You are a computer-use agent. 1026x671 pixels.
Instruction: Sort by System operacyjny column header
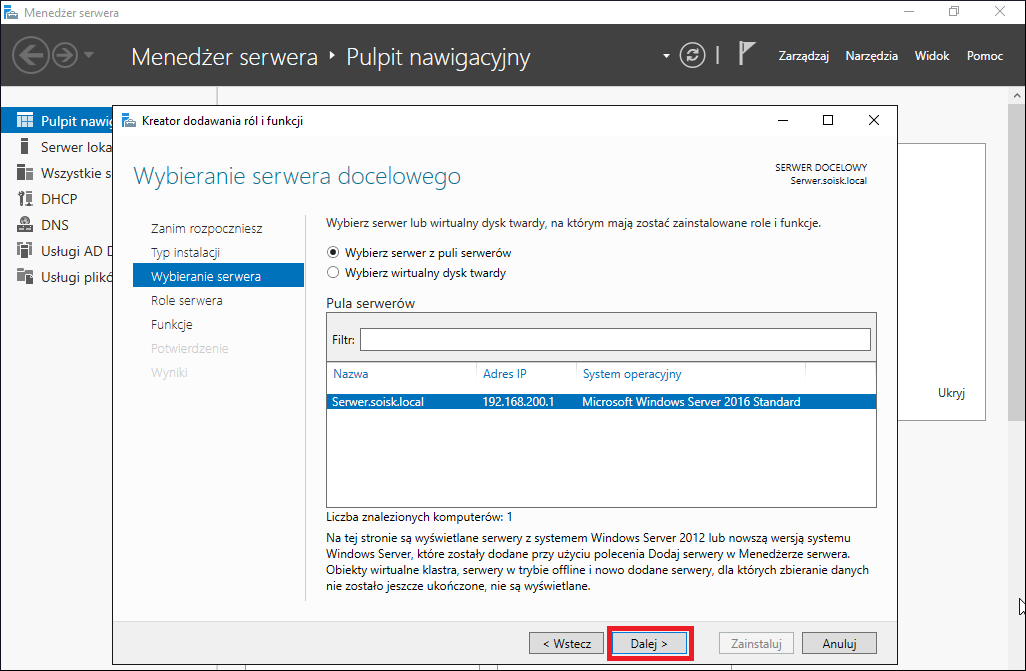click(x=632, y=374)
